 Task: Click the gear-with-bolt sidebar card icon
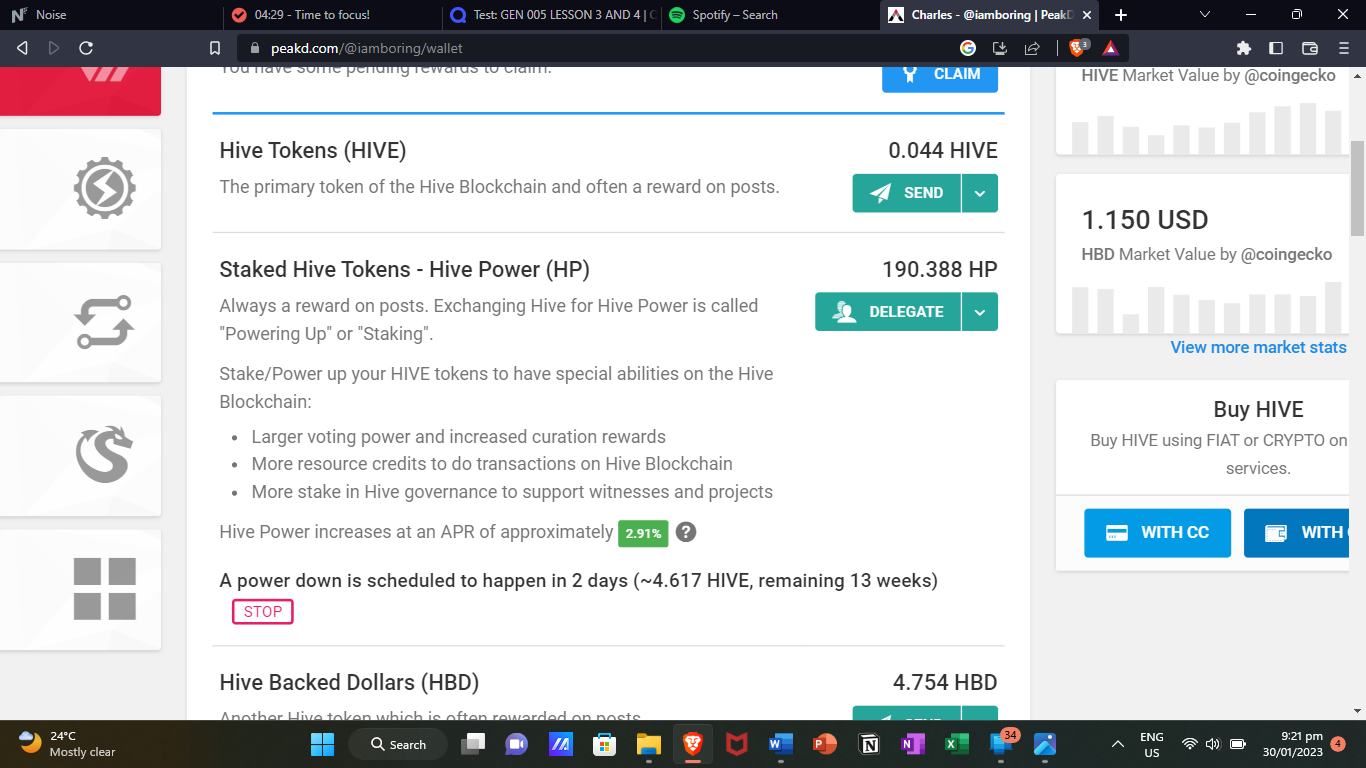pos(105,188)
